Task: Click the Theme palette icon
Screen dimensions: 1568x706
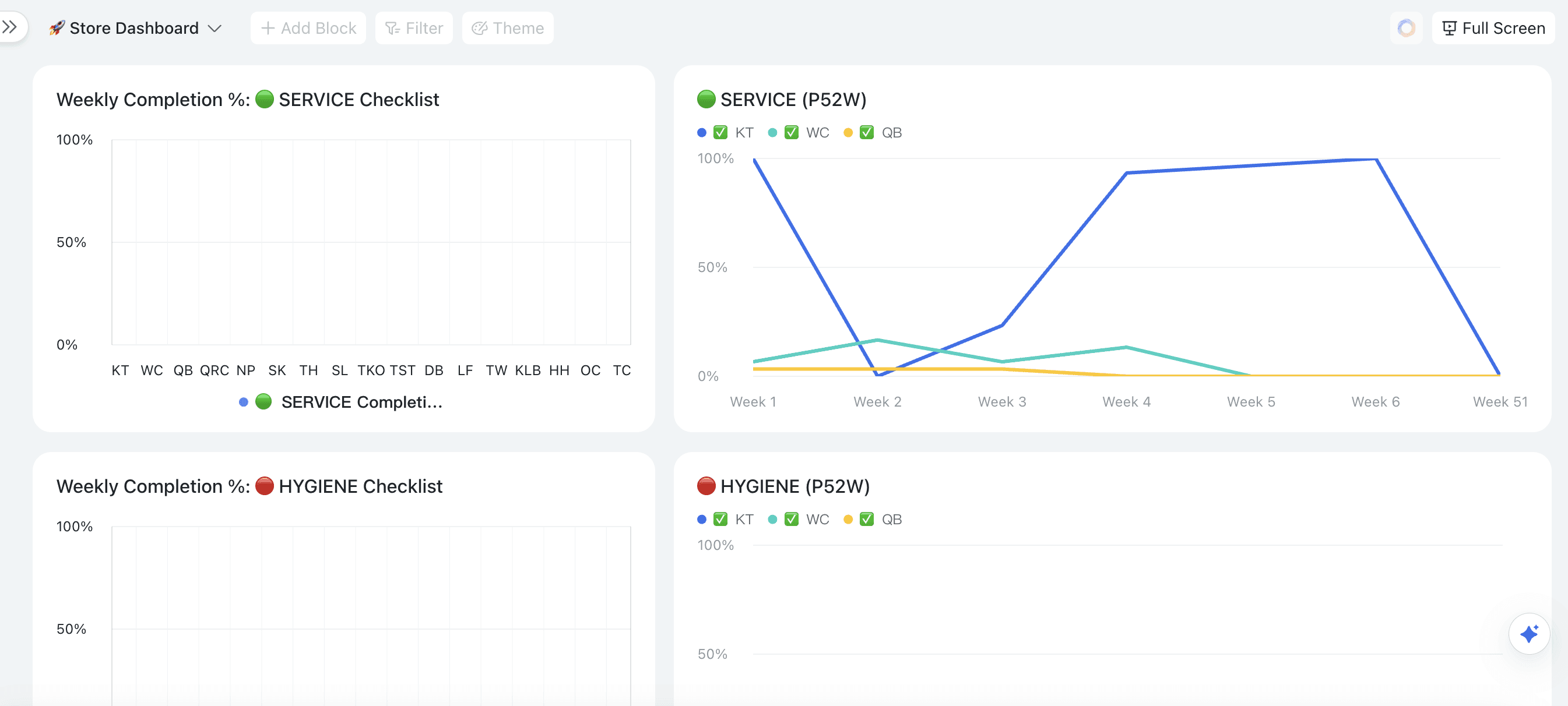Action: tap(480, 29)
